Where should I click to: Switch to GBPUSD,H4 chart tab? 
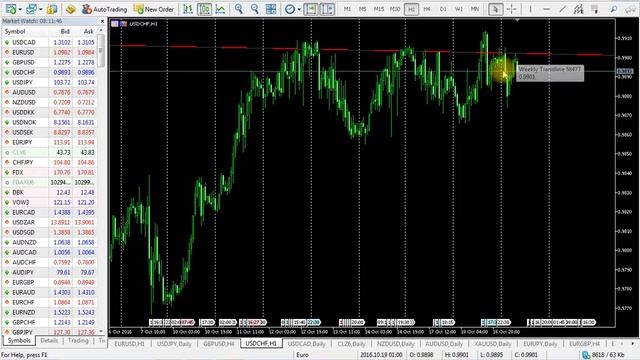[x=218, y=344]
